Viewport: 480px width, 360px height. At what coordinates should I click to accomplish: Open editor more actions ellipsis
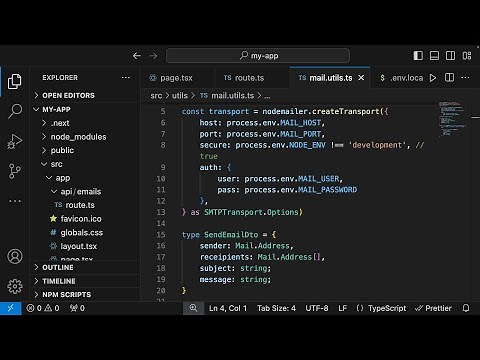[465, 78]
